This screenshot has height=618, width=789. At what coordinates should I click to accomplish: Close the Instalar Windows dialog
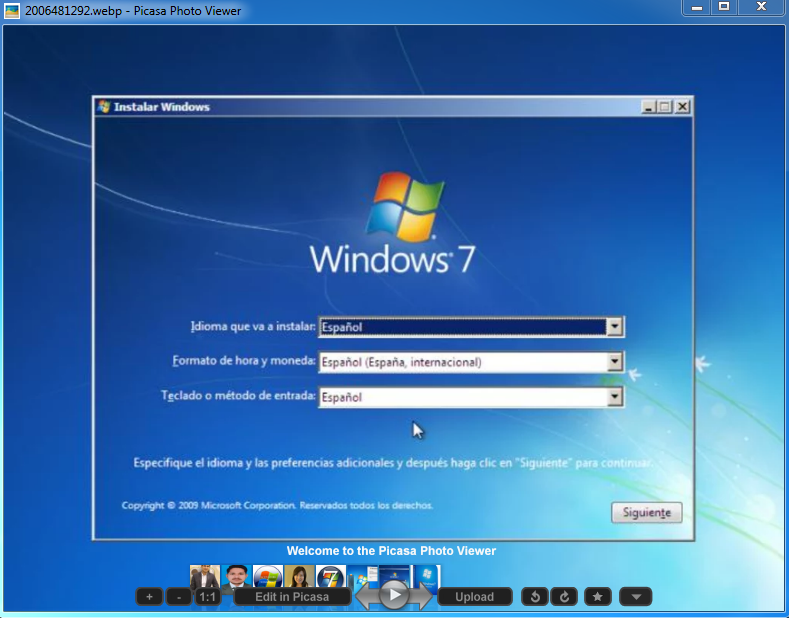pyautogui.click(x=682, y=106)
